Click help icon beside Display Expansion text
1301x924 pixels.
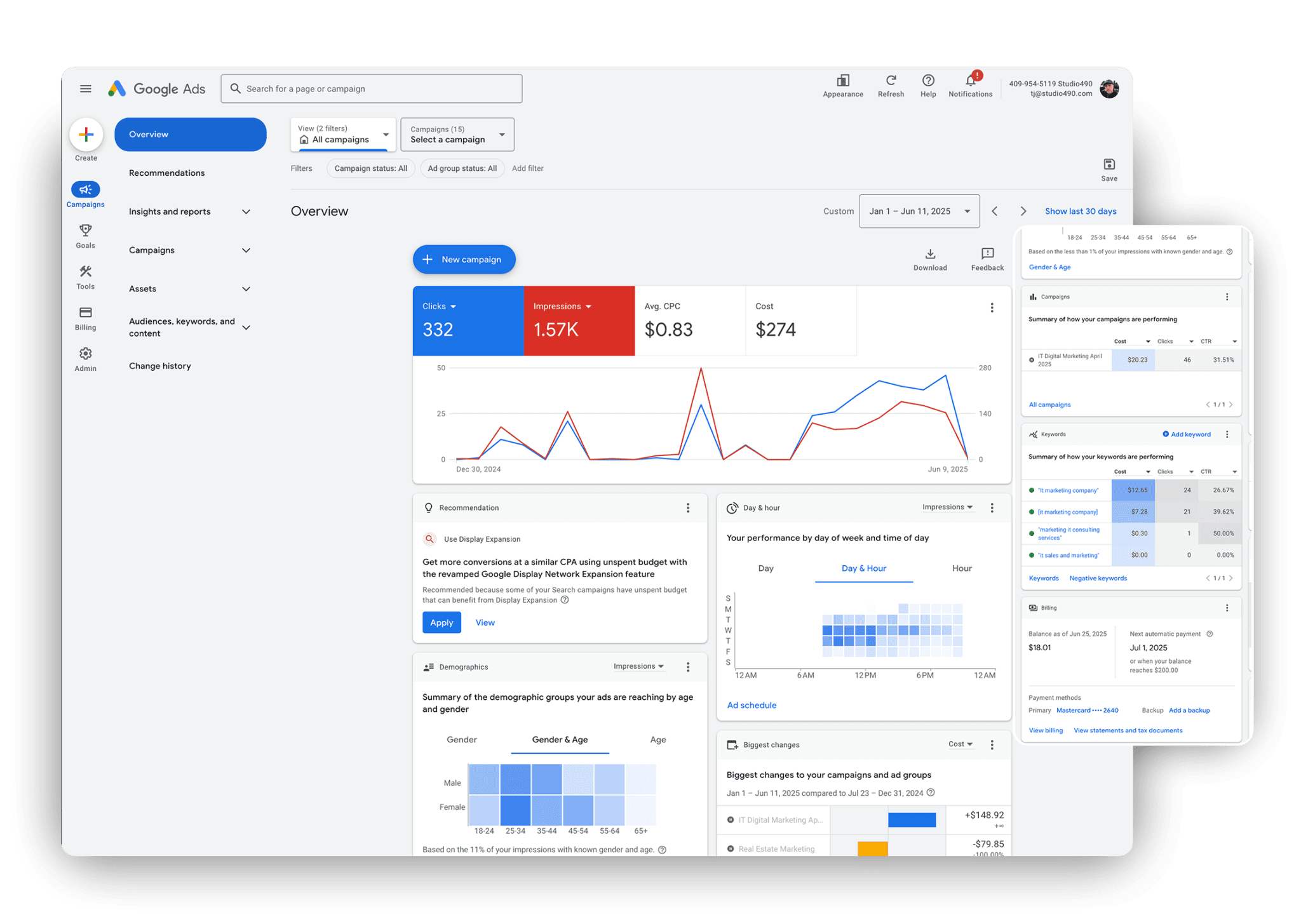click(x=564, y=600)
